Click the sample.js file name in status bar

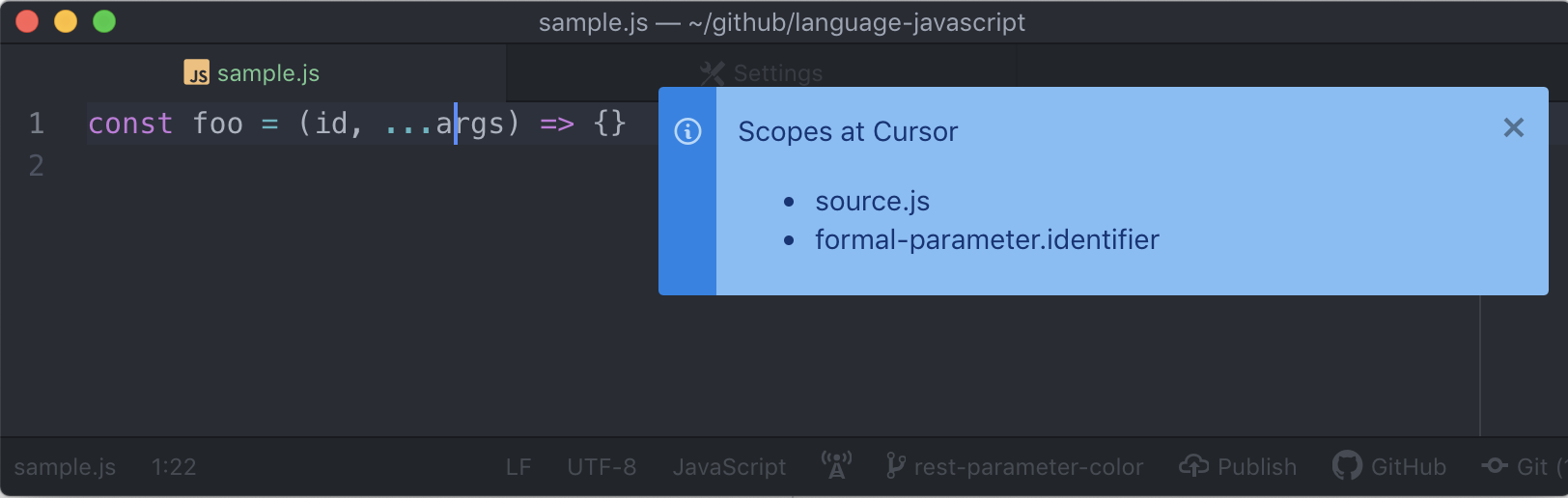coord(65,467)
